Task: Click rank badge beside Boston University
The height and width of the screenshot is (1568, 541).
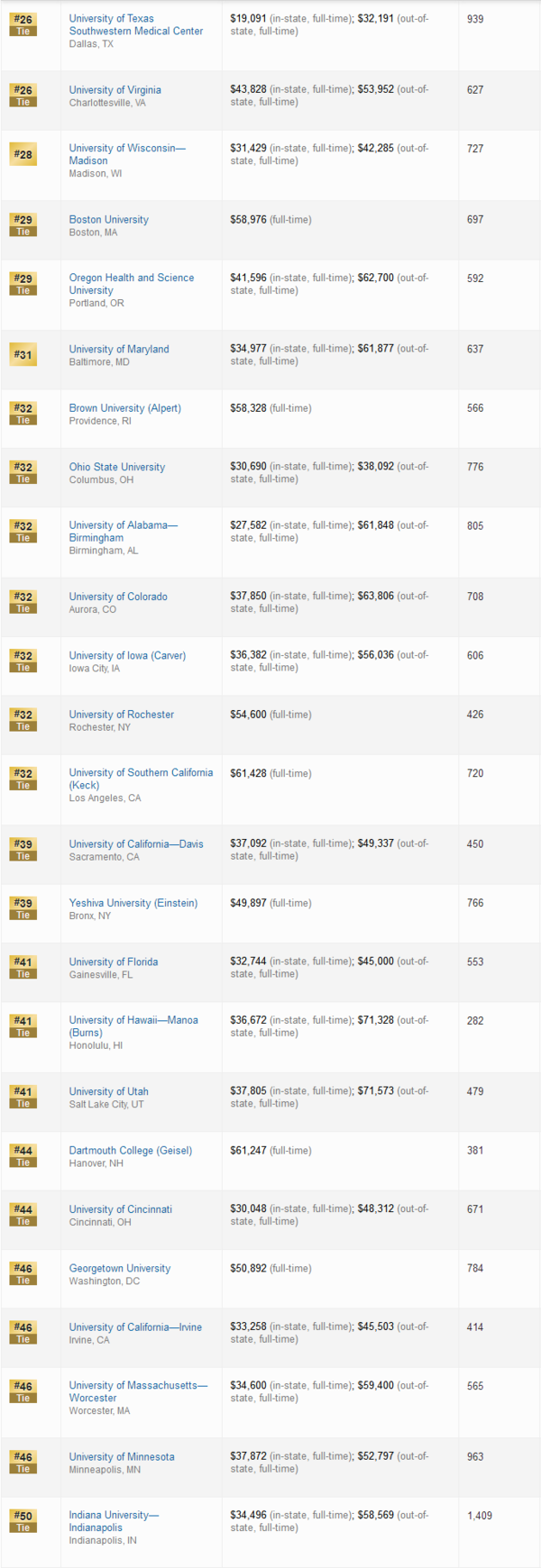Action: [x=23, y=224]
